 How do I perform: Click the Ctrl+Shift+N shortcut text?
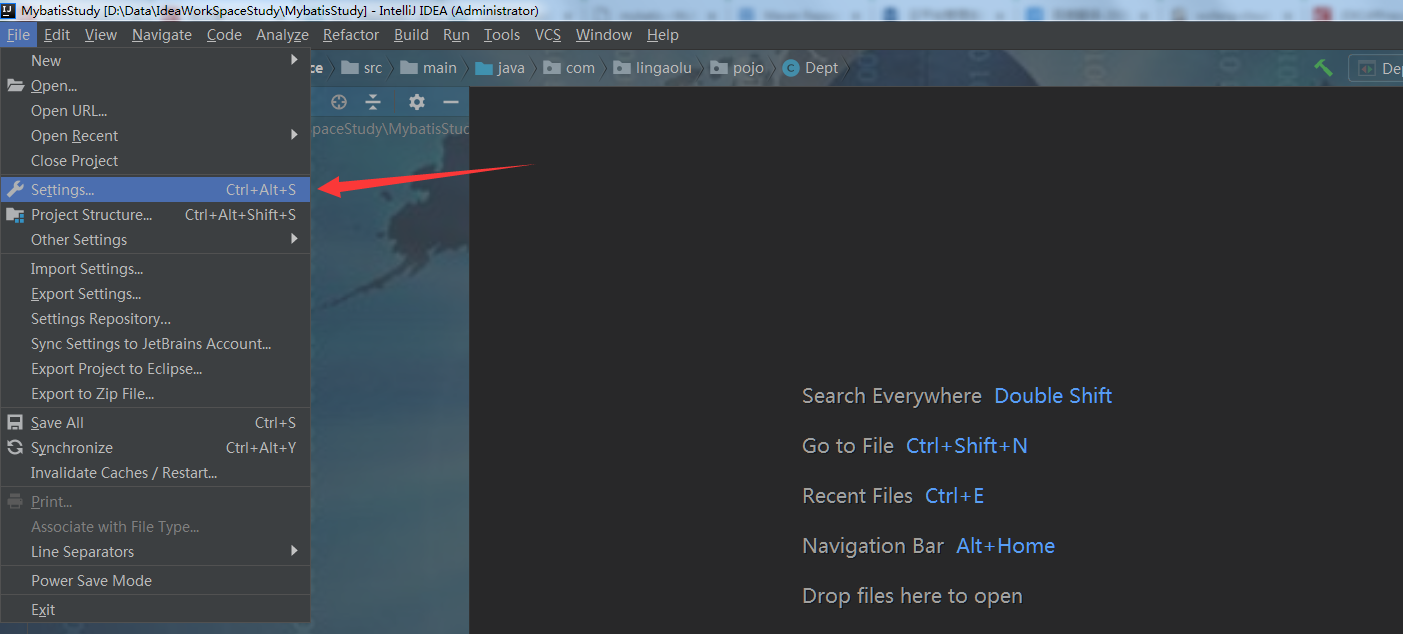967,446
